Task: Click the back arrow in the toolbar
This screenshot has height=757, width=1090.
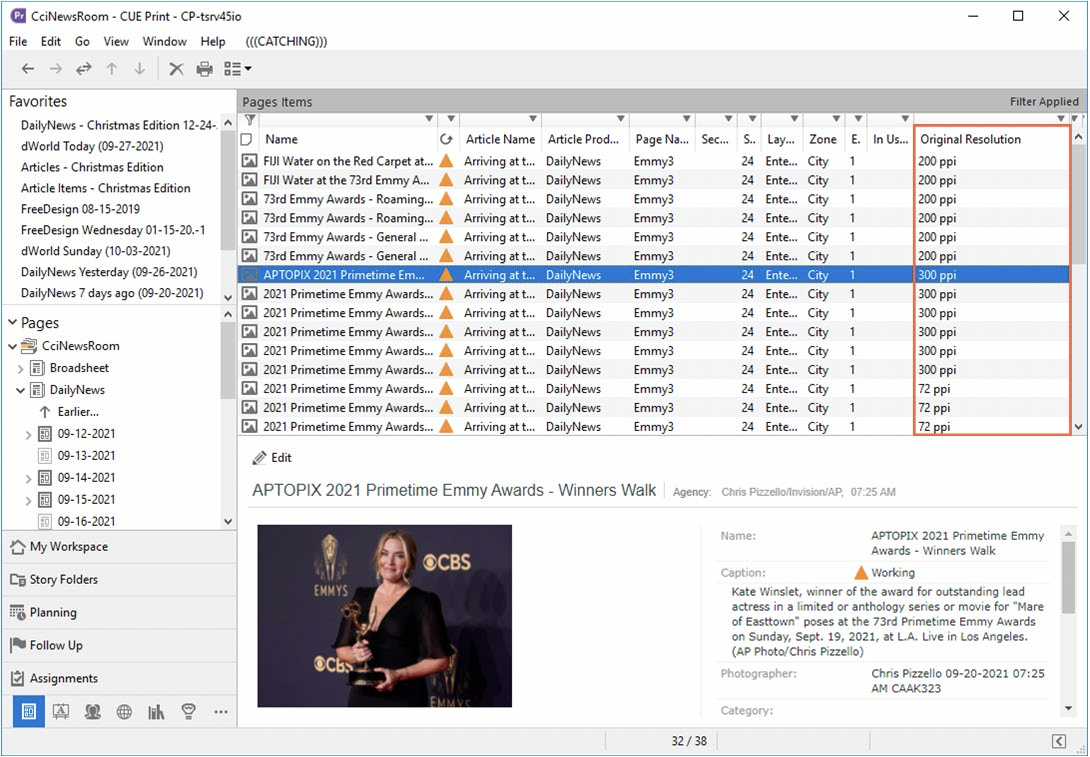Action: tap(28, 69)
